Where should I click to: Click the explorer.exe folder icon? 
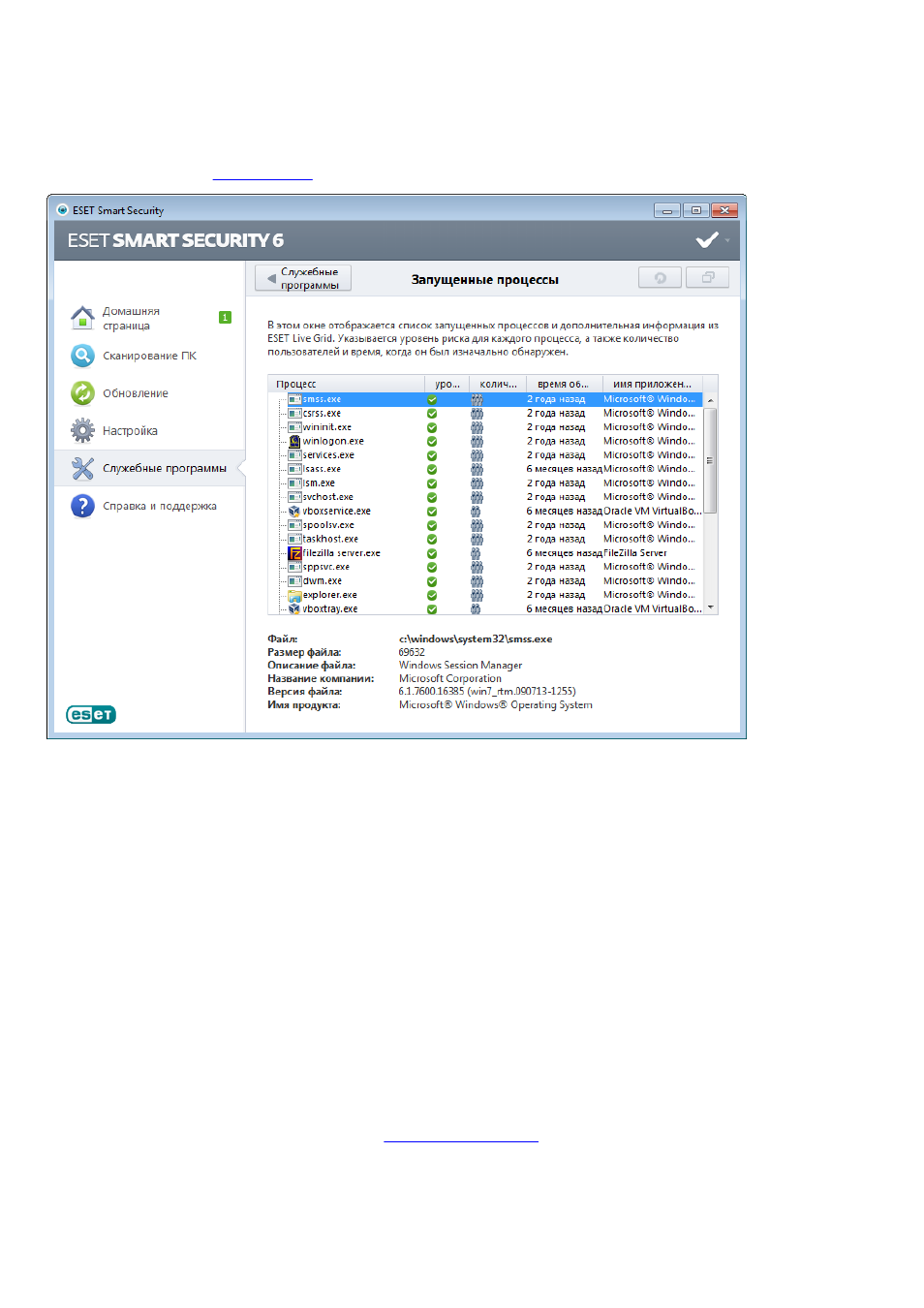pos(294,595)
